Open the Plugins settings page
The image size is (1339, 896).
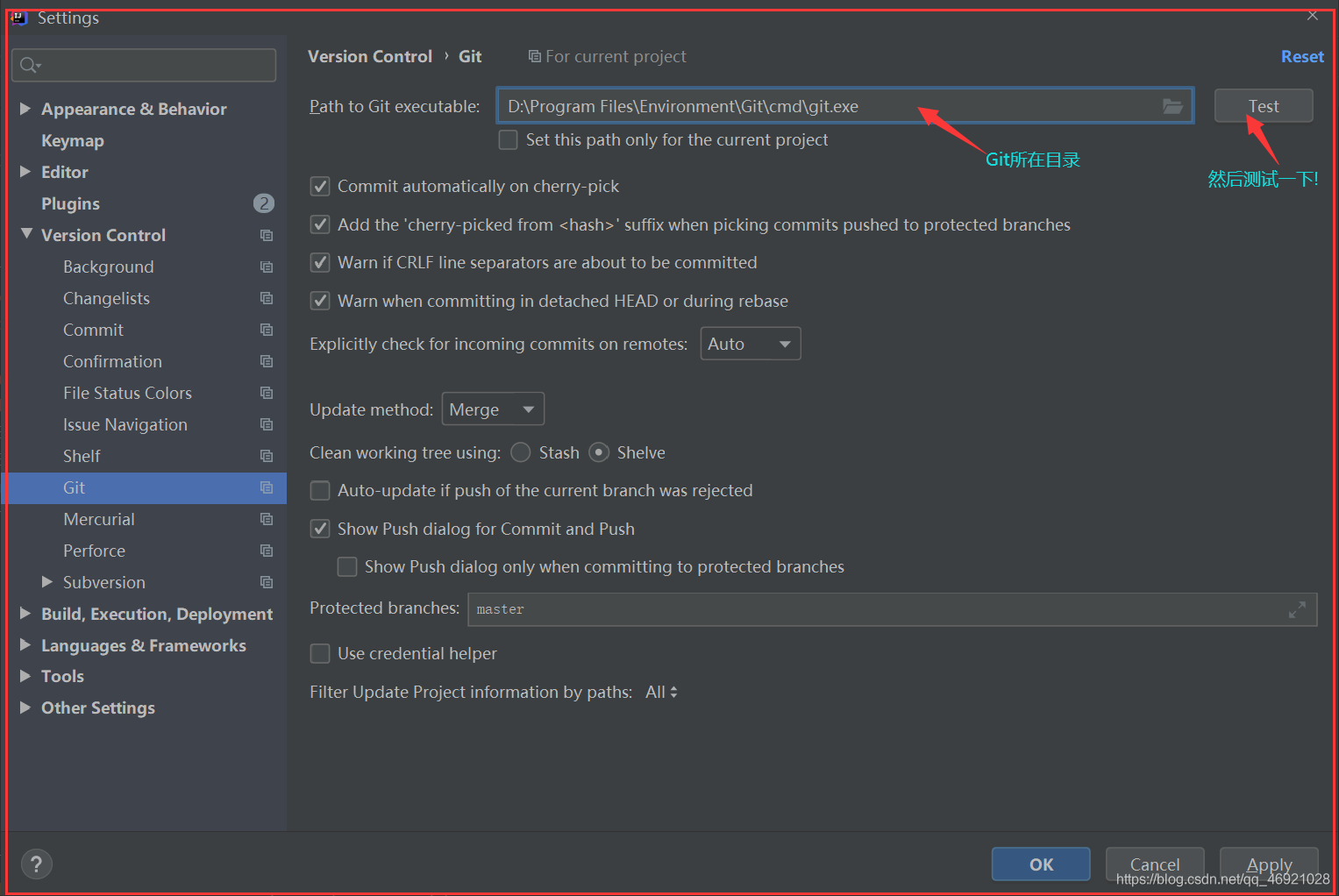coord(70,203)
